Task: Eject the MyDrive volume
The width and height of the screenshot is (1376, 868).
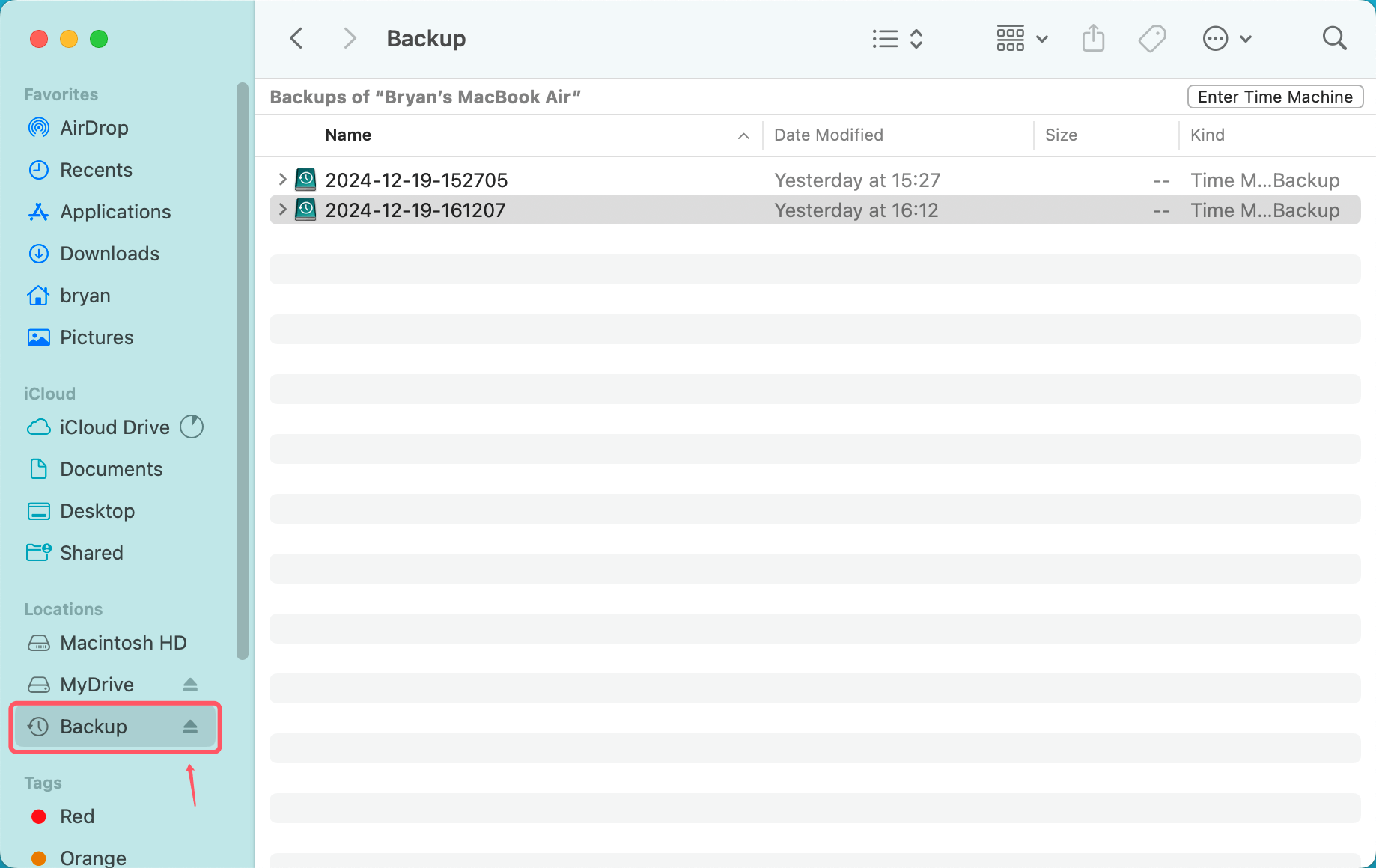Action: pos(190,684)
